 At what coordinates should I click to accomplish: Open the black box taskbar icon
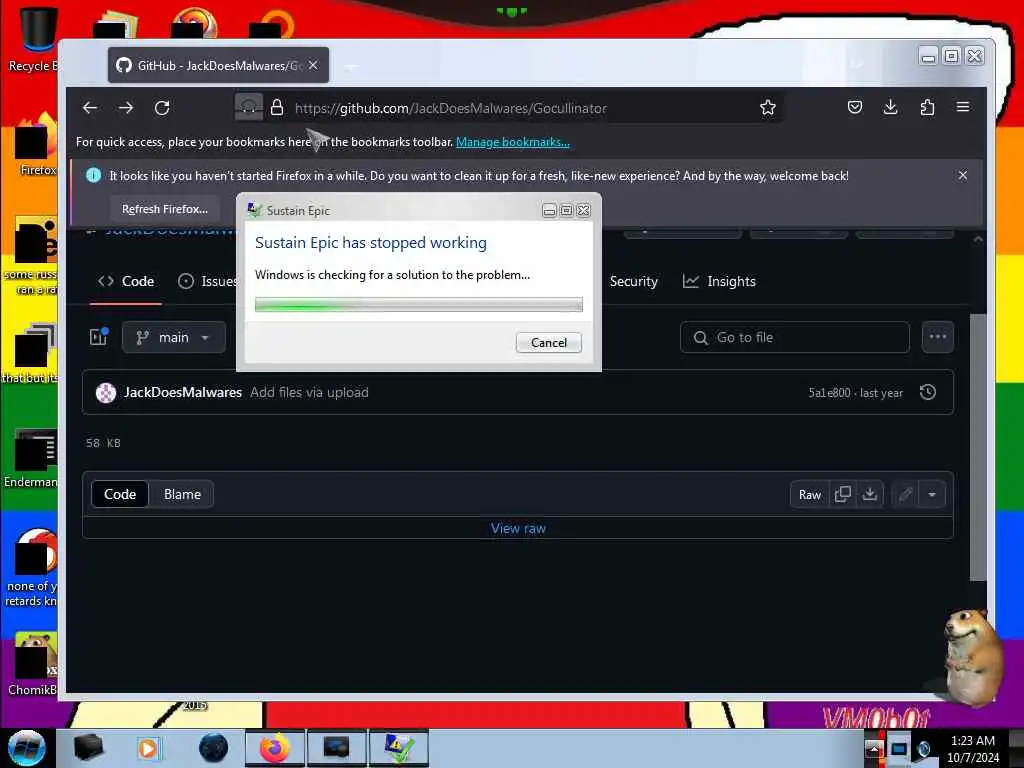pyautogui.click(x=89, y=748)
